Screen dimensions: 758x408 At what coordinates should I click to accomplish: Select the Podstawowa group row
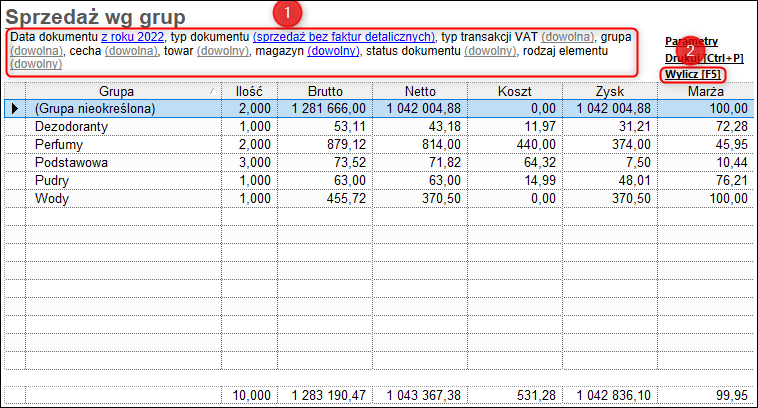click(x=379, y=162)
